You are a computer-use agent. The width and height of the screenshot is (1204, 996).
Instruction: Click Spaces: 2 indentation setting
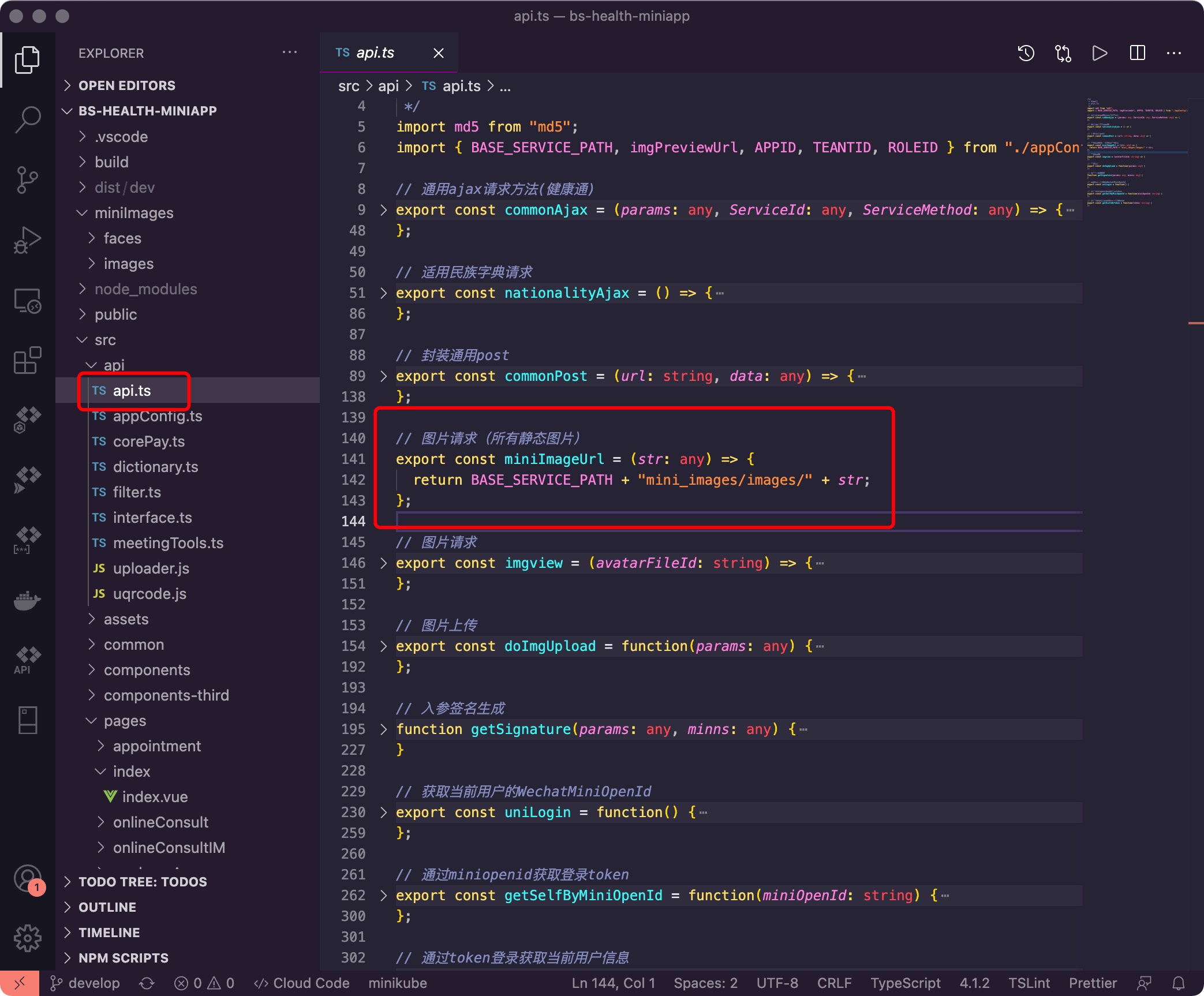[705, 983]
